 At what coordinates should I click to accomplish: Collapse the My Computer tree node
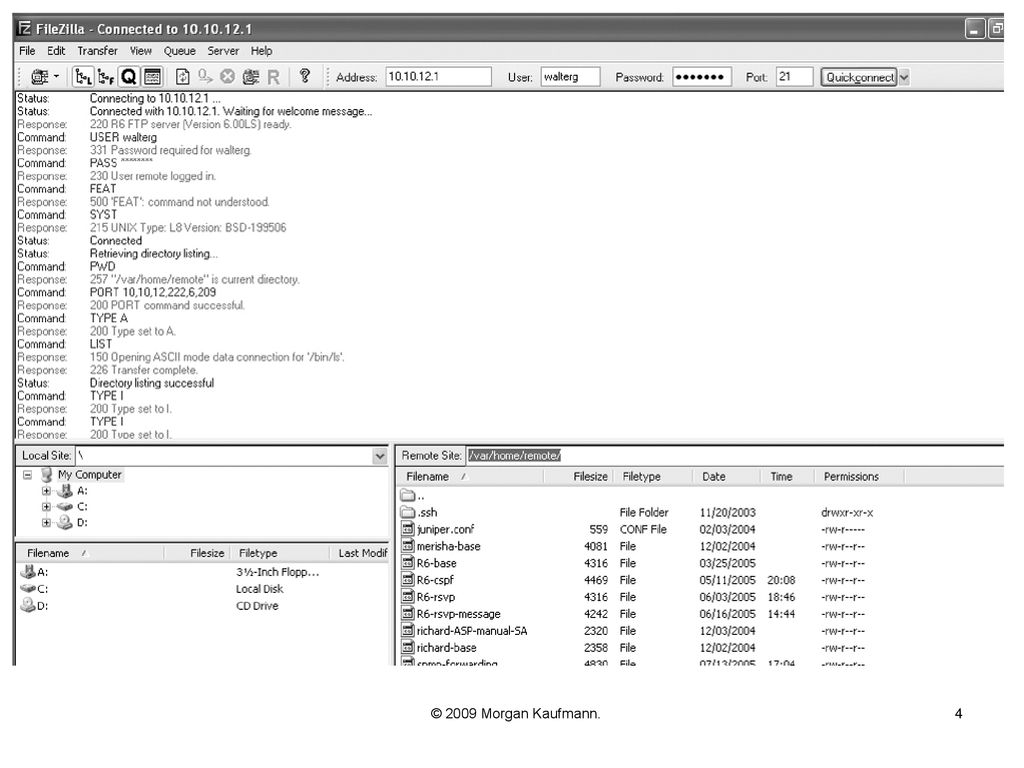click(x=27, y=475)
